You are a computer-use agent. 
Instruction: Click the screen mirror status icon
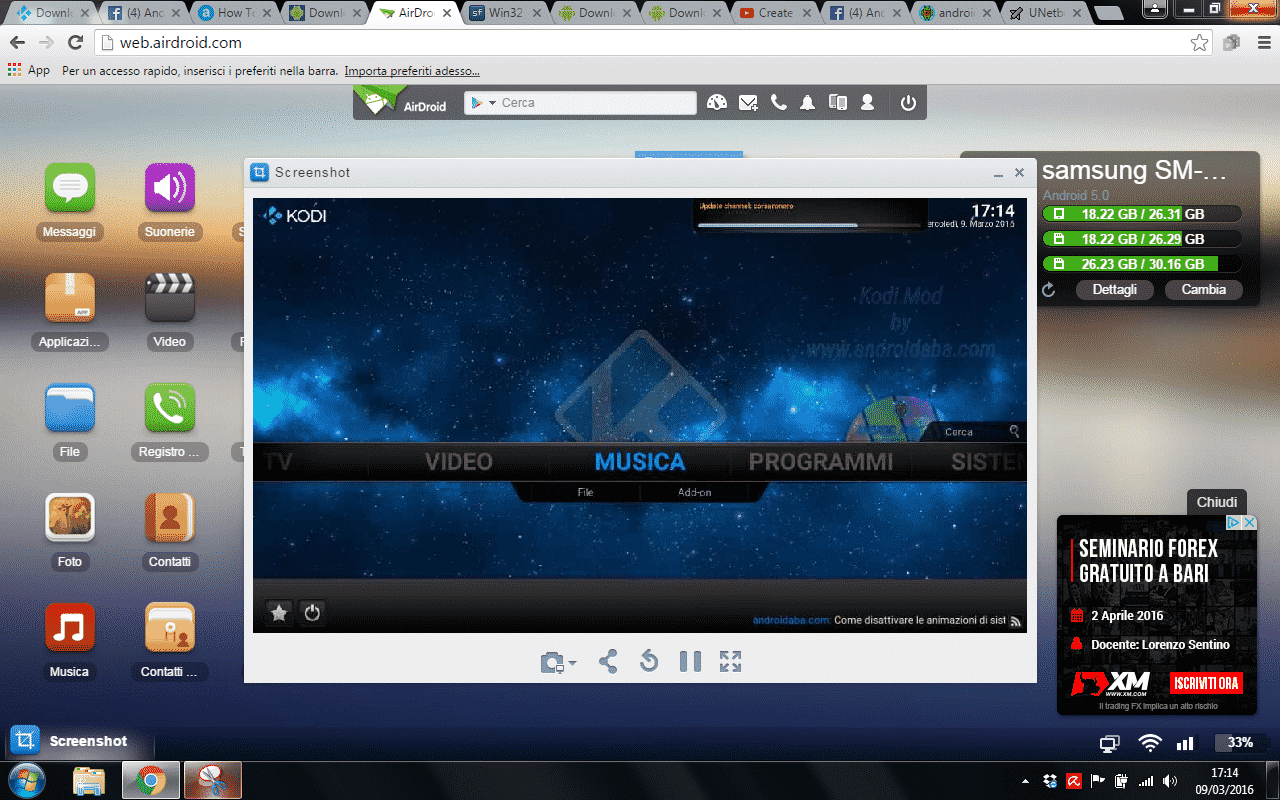(x=1110, y=744)
